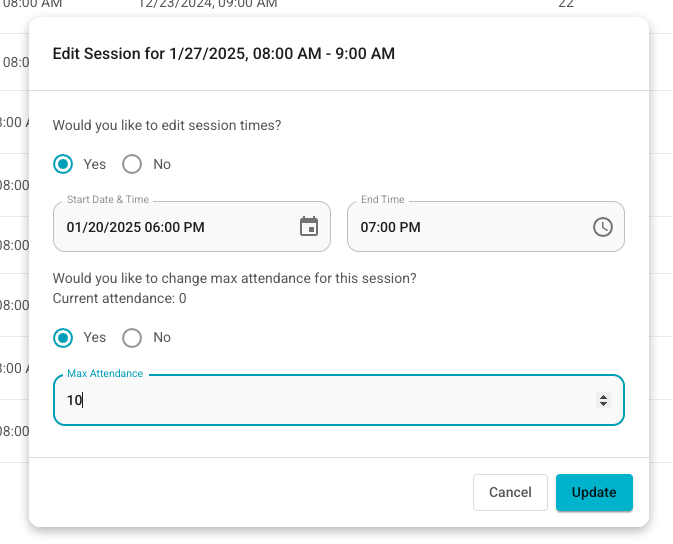This screenshot has height=544, width=673.
Task: Click the Update button
Action: (594, 492)
